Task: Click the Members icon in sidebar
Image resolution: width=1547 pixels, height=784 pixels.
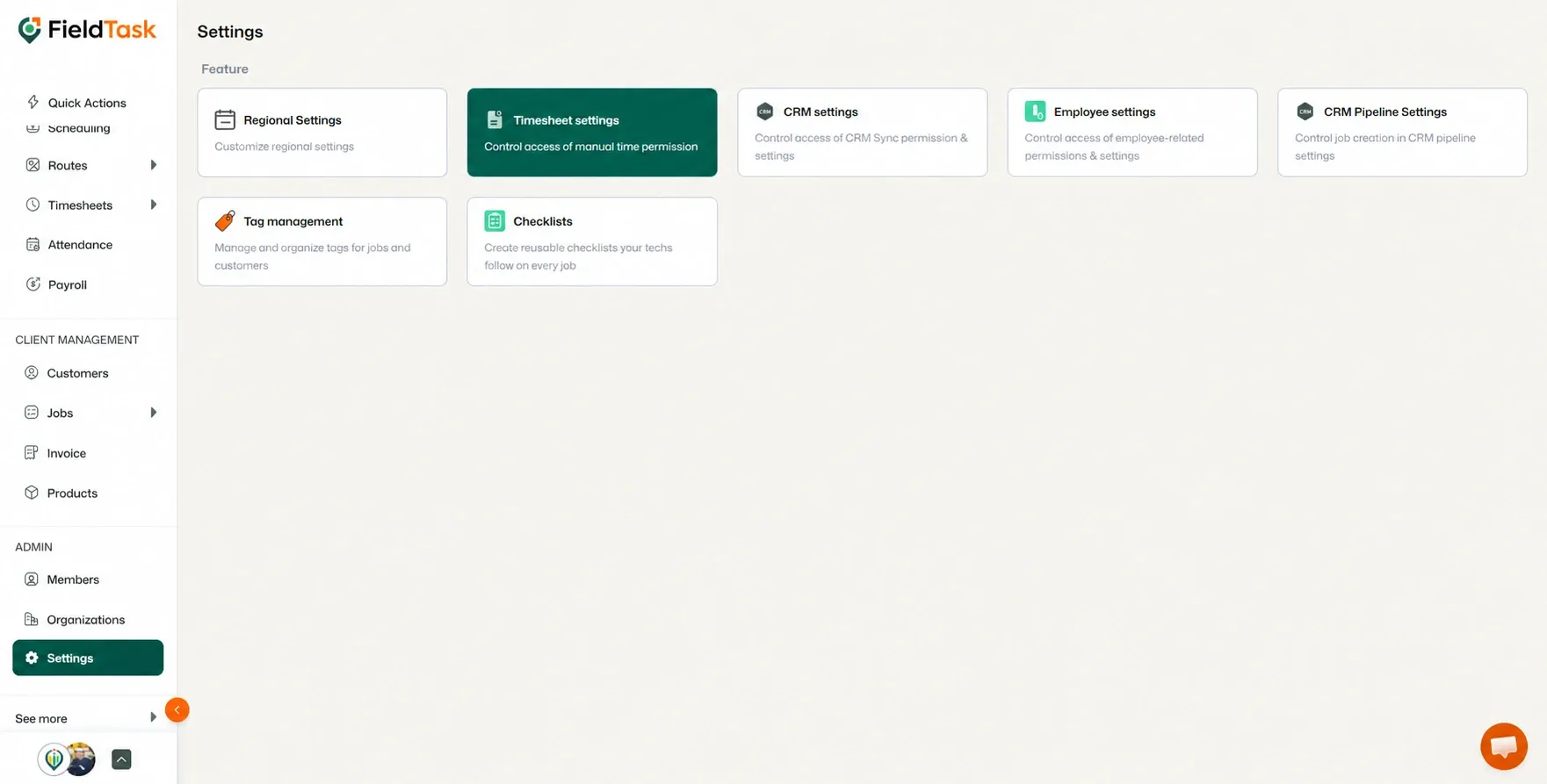Action: tap(32, 579)
